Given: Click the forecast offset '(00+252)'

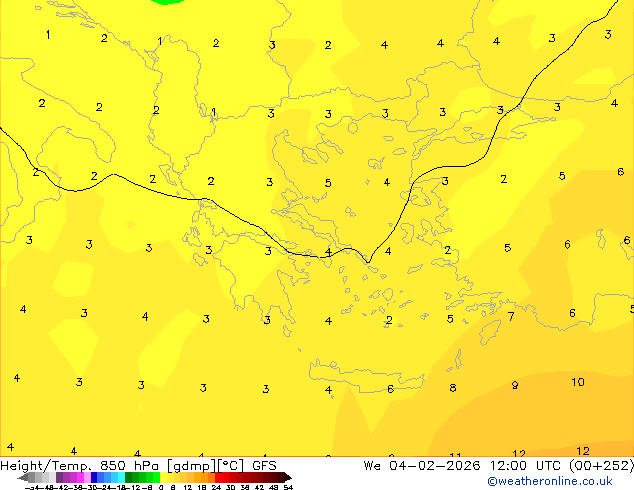Looking at the screenshot, I should coord(602,466).
